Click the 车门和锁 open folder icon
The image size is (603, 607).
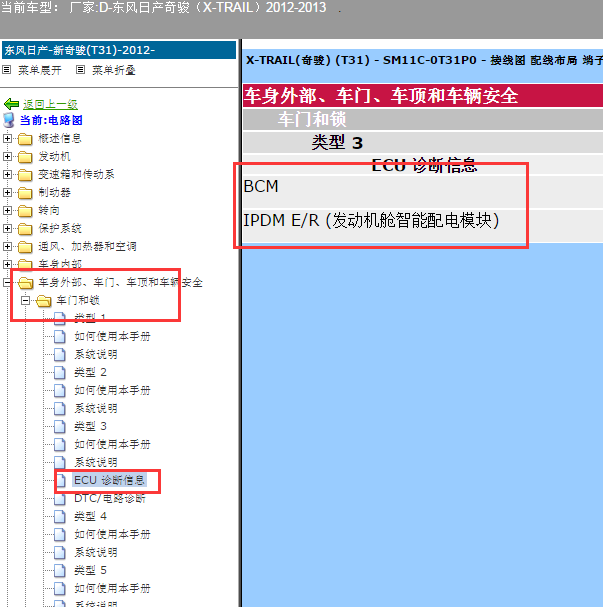coord(44,301)
